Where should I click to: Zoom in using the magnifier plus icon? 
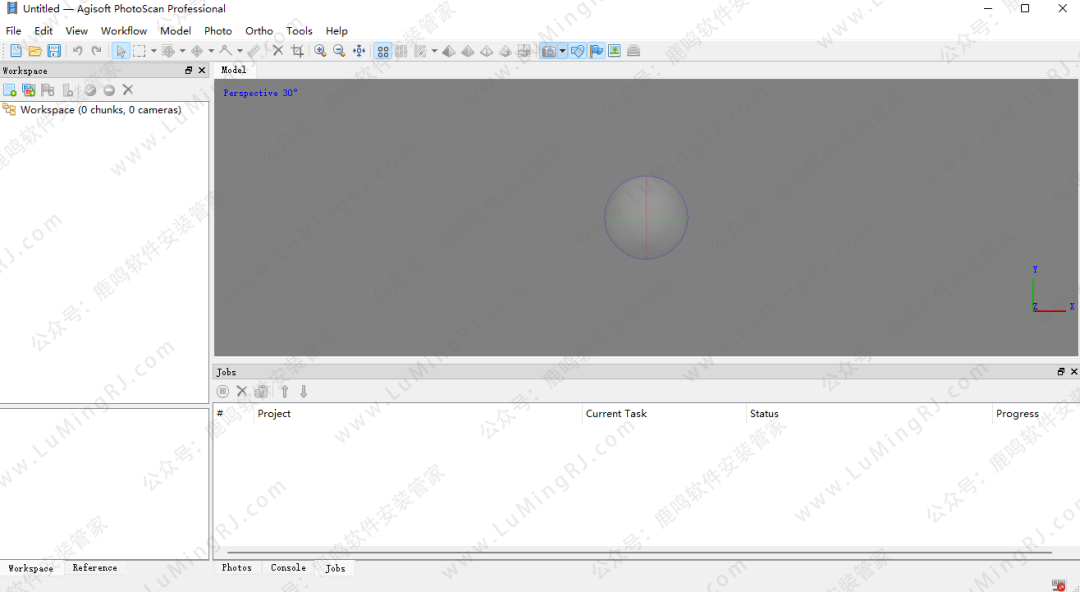(320, 51)
